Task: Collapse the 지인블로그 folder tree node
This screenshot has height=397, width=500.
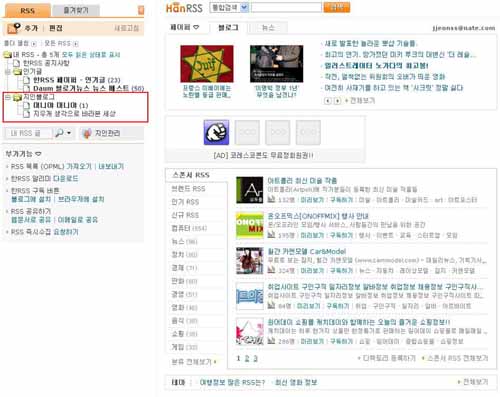Action: [8, 97]
